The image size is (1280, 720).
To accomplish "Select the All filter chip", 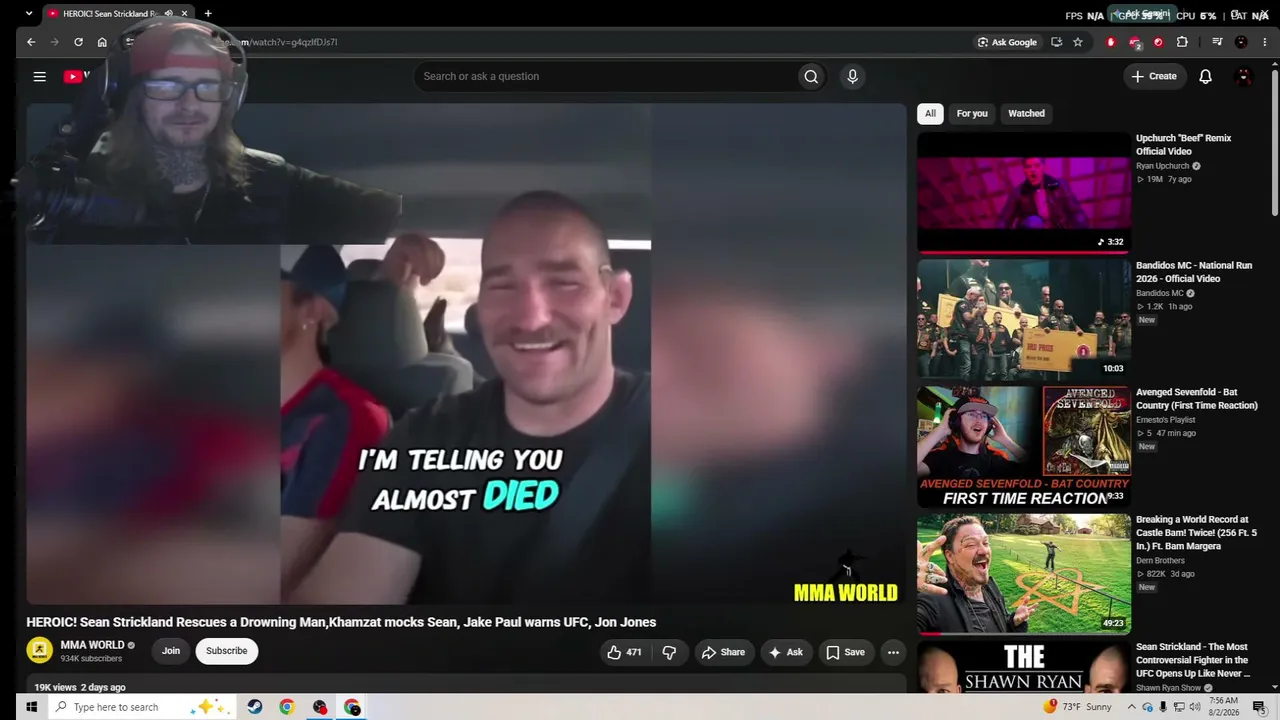I will 930,114.
